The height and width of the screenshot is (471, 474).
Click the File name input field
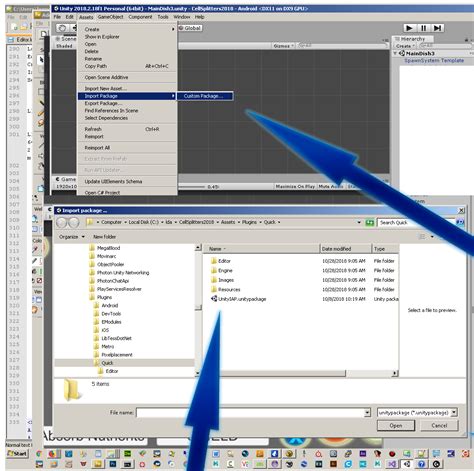[x=253, y=413]
